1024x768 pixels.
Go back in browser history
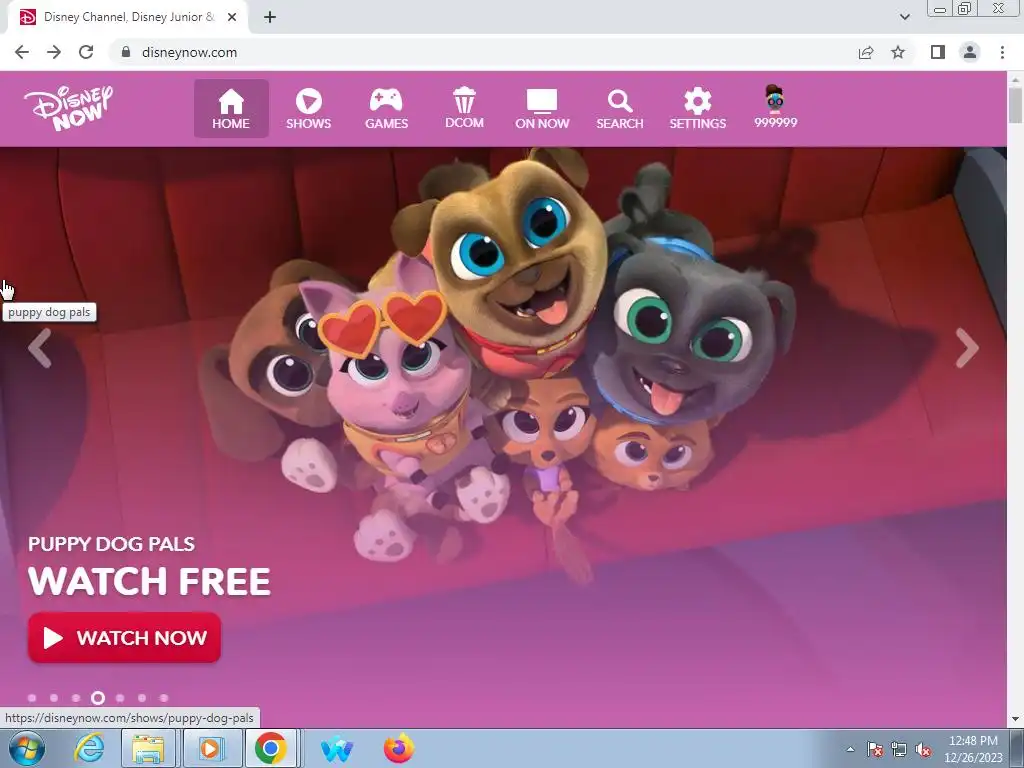tap(22, 52)
